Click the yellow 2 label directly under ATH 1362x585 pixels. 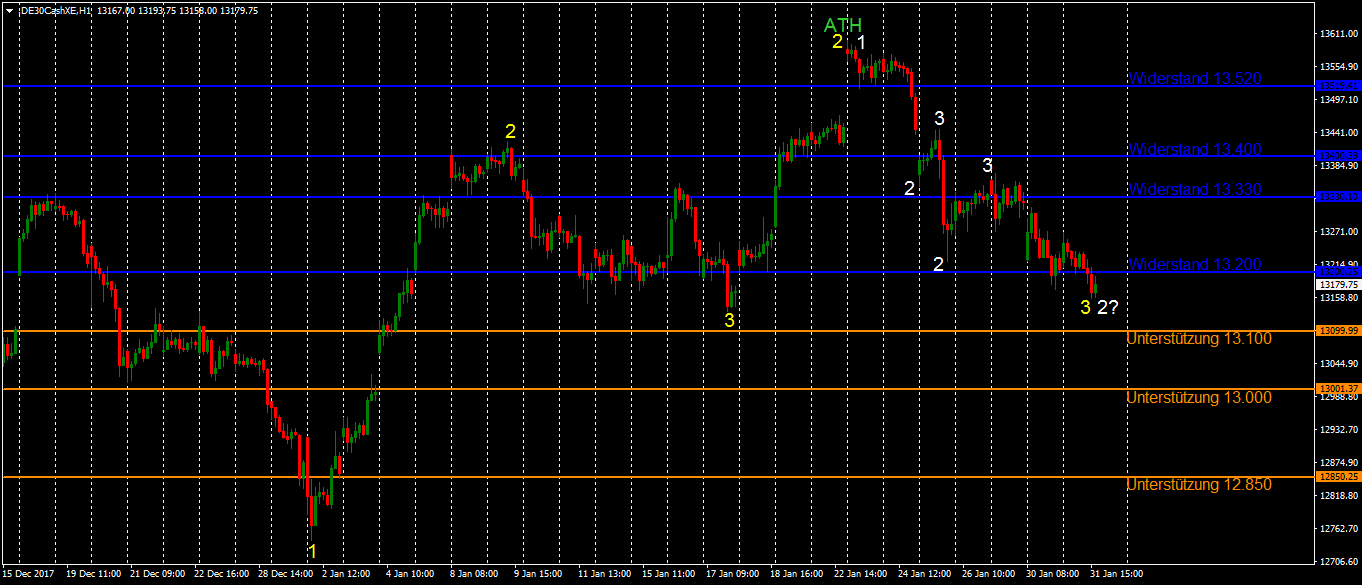837,41
